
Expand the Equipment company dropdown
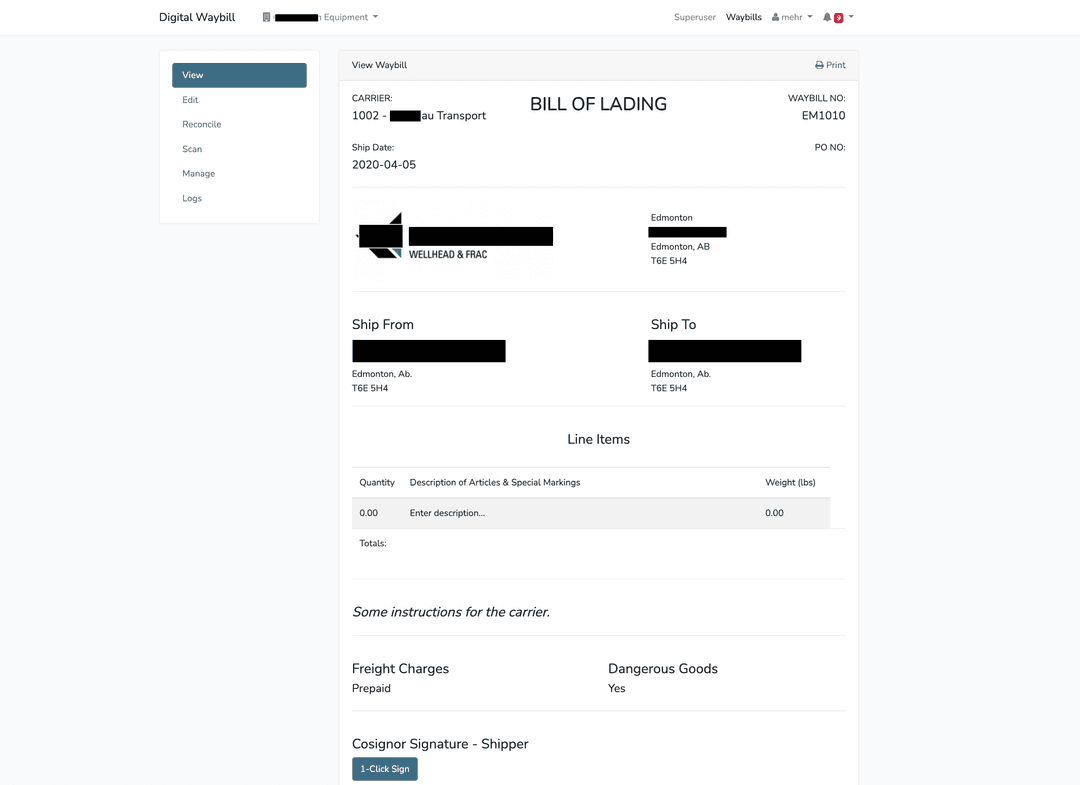click(x=320, y=17)
